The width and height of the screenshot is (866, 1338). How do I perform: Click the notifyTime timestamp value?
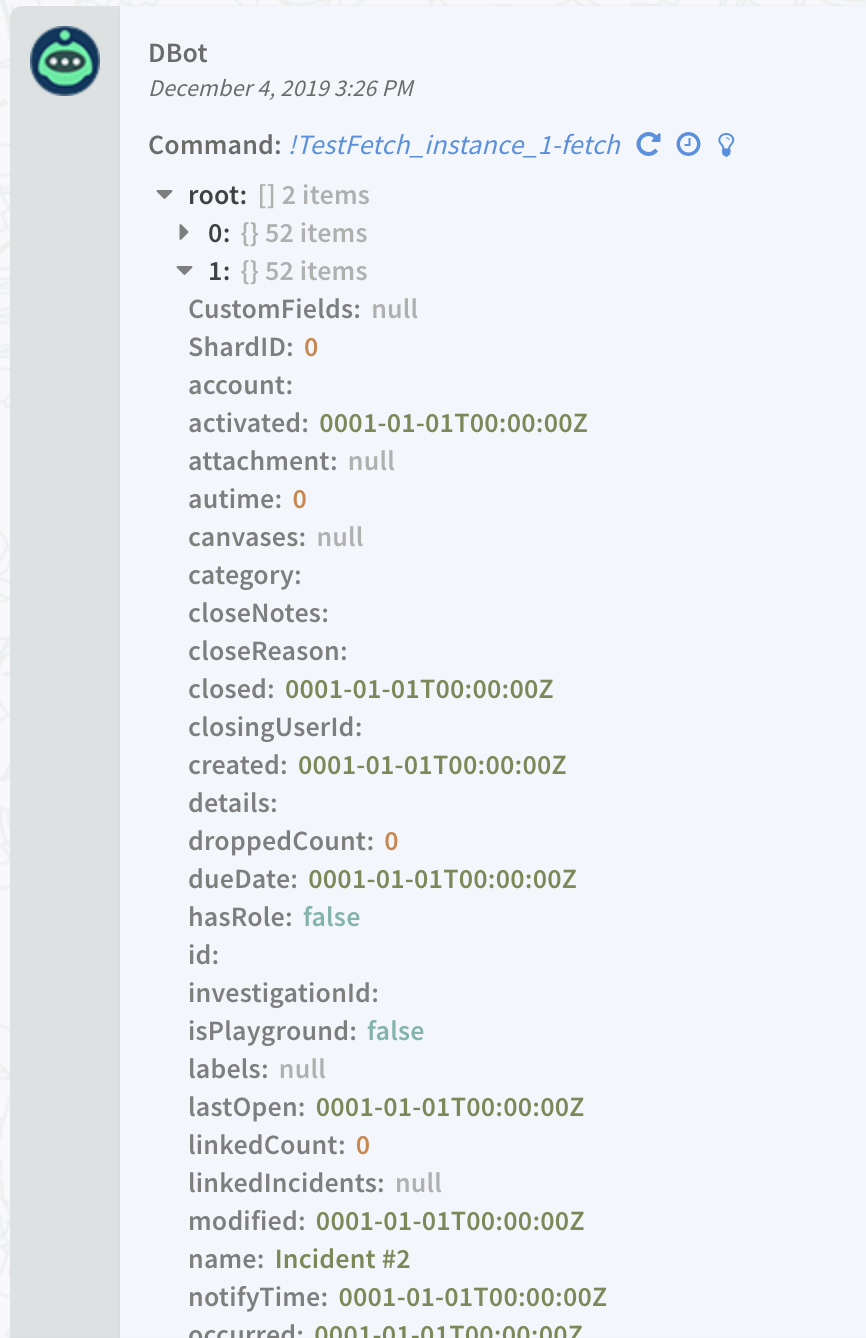click(473, 1297)
